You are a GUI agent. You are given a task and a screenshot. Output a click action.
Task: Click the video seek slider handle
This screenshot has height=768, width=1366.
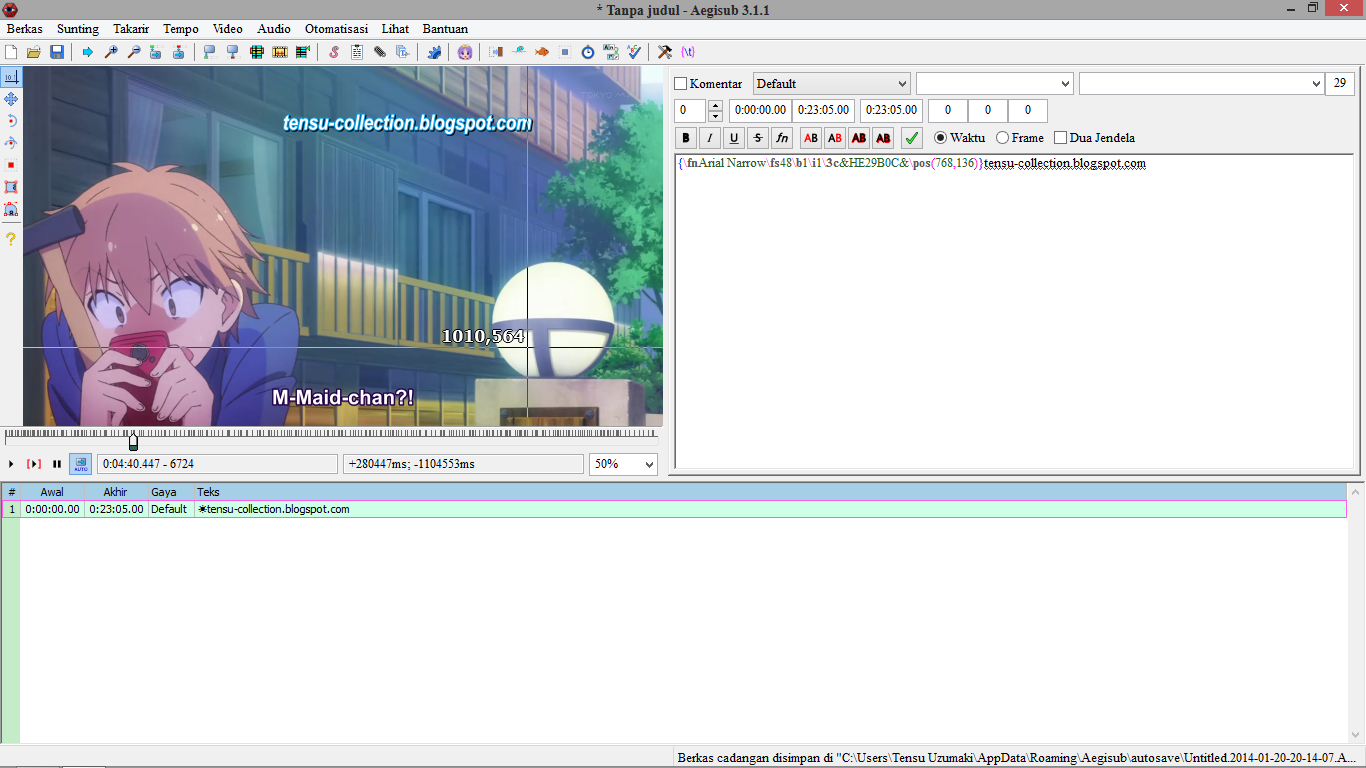(133, 441)
